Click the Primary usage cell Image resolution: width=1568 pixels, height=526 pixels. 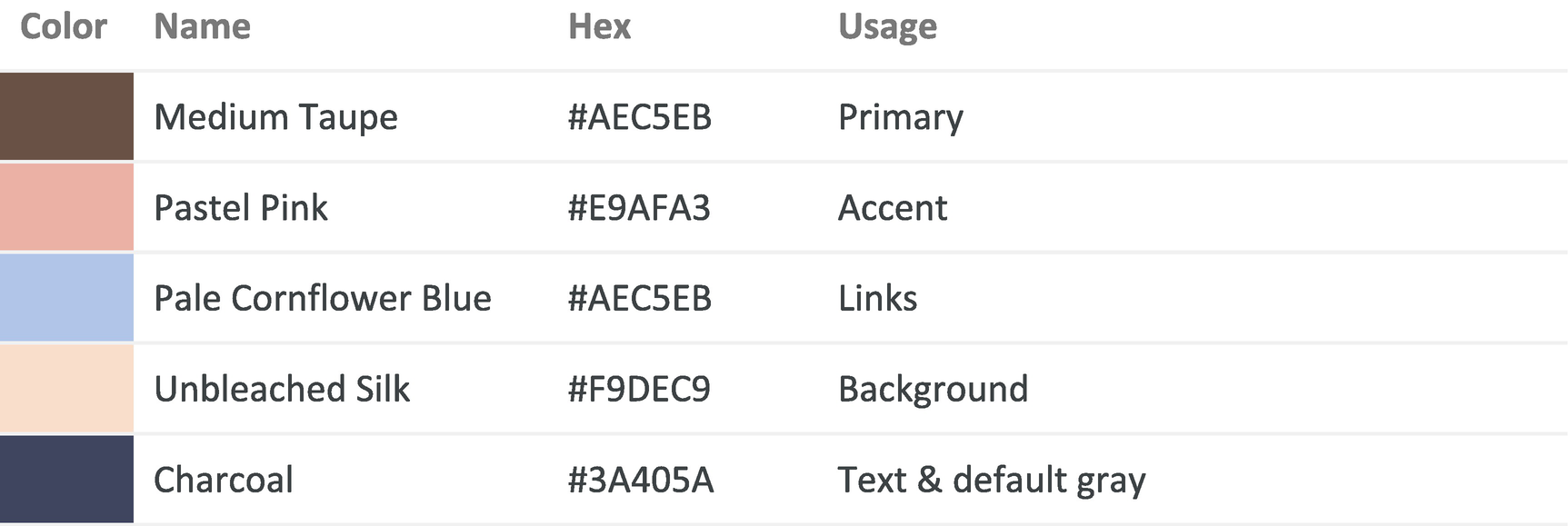click(900, 117)
